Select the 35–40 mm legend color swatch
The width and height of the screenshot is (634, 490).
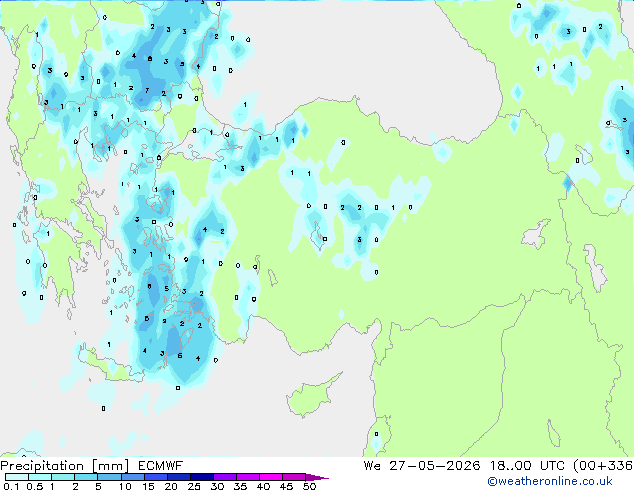(247, 477)
